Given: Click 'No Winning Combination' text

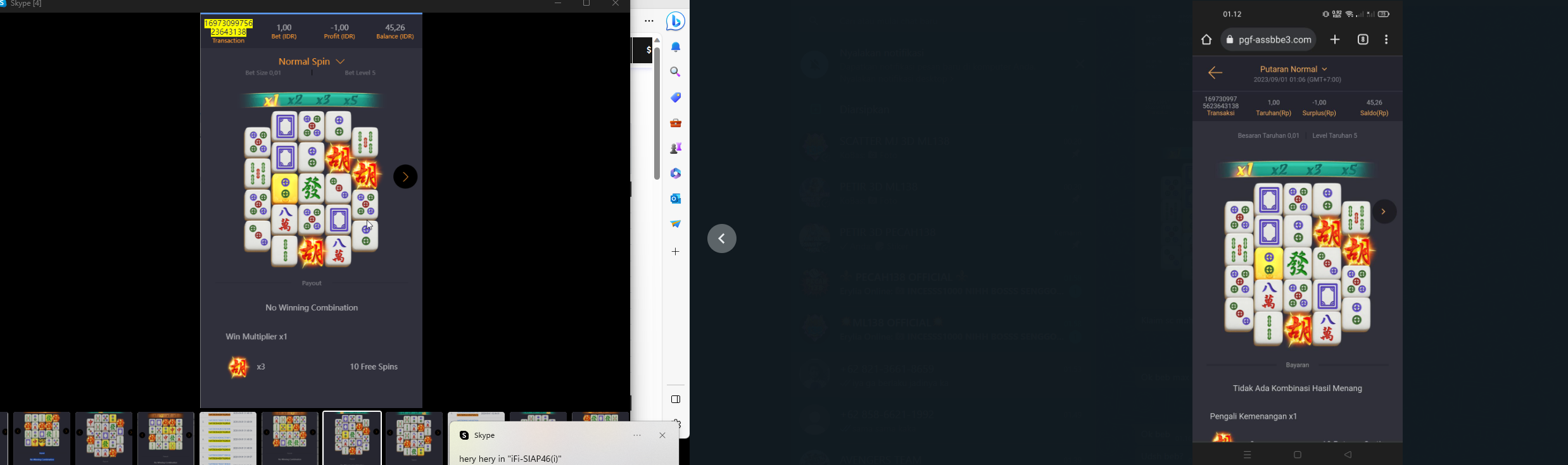Looking at the screenshot, I should coord(312,308).
